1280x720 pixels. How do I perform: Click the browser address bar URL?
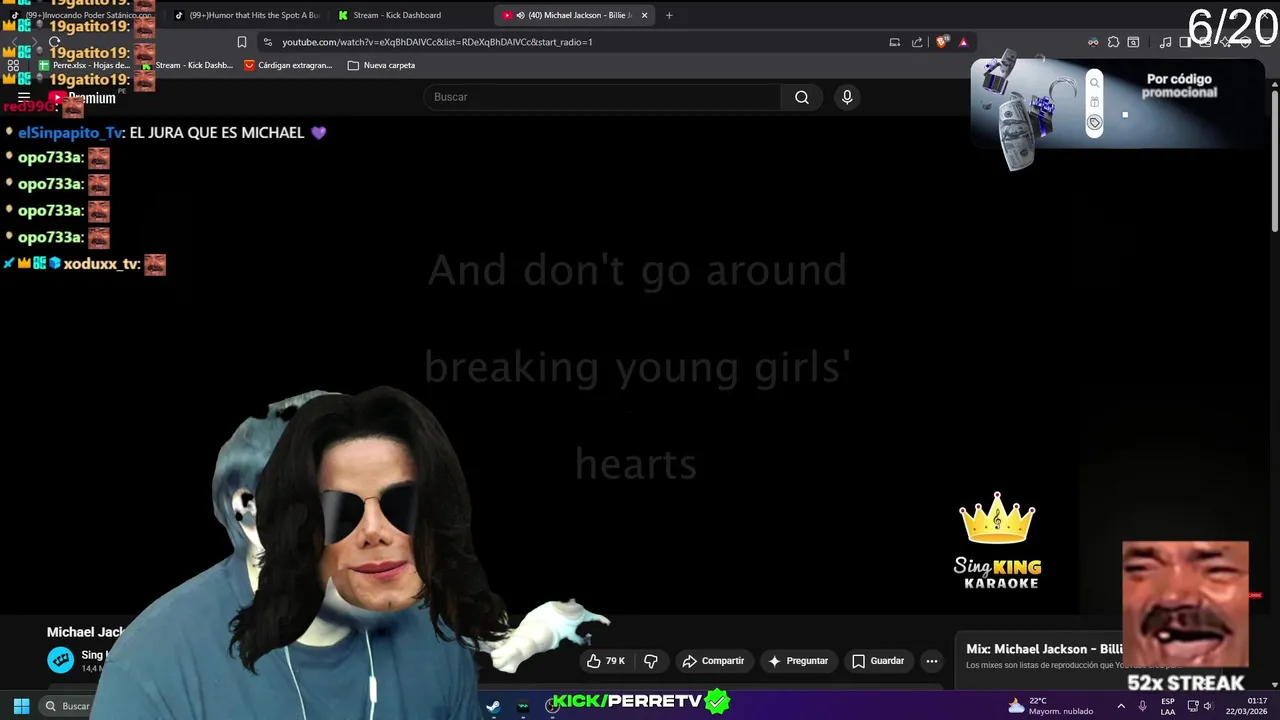[x=437, y=42]
